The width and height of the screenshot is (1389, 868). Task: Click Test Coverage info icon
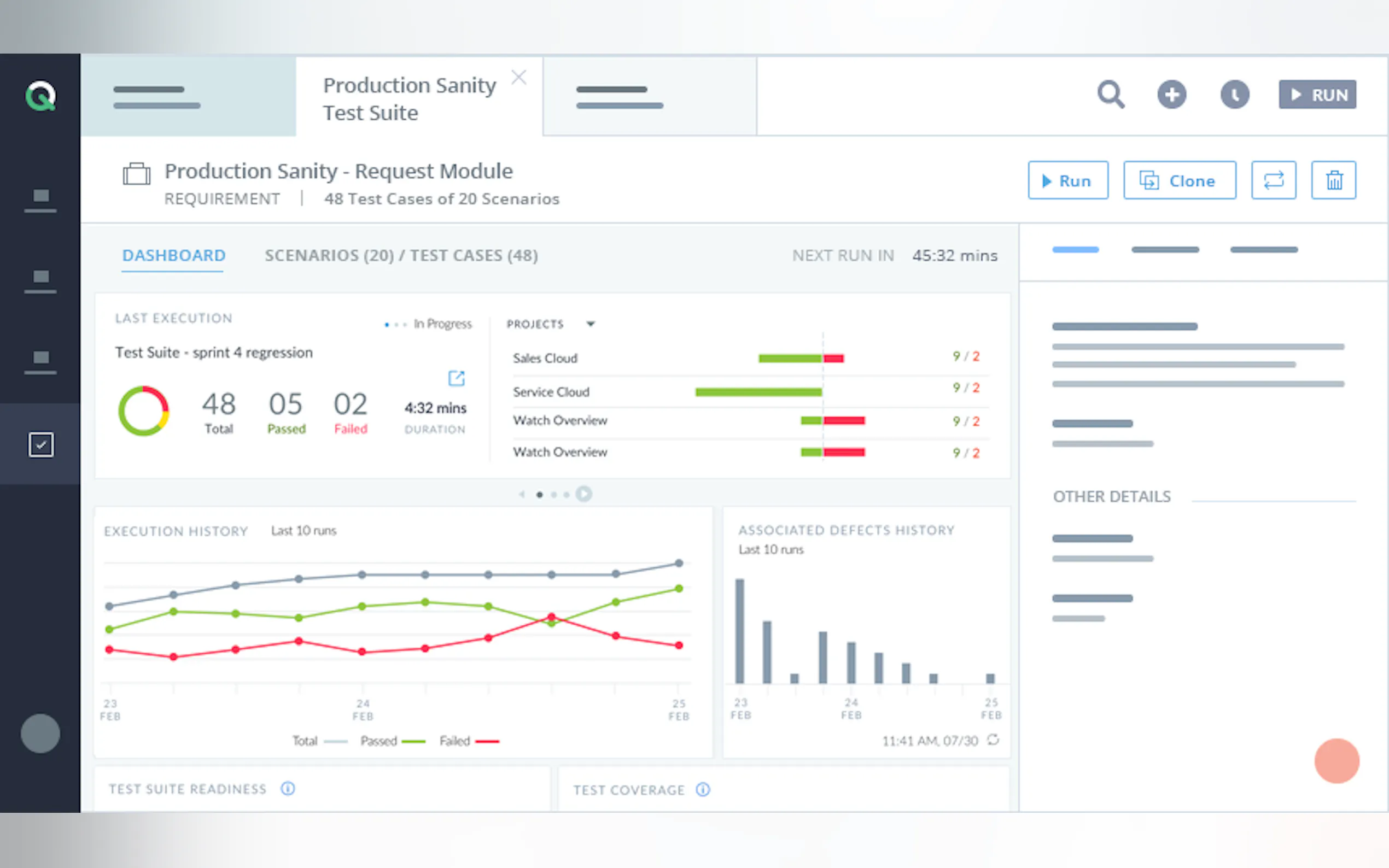tap(703, 790)
